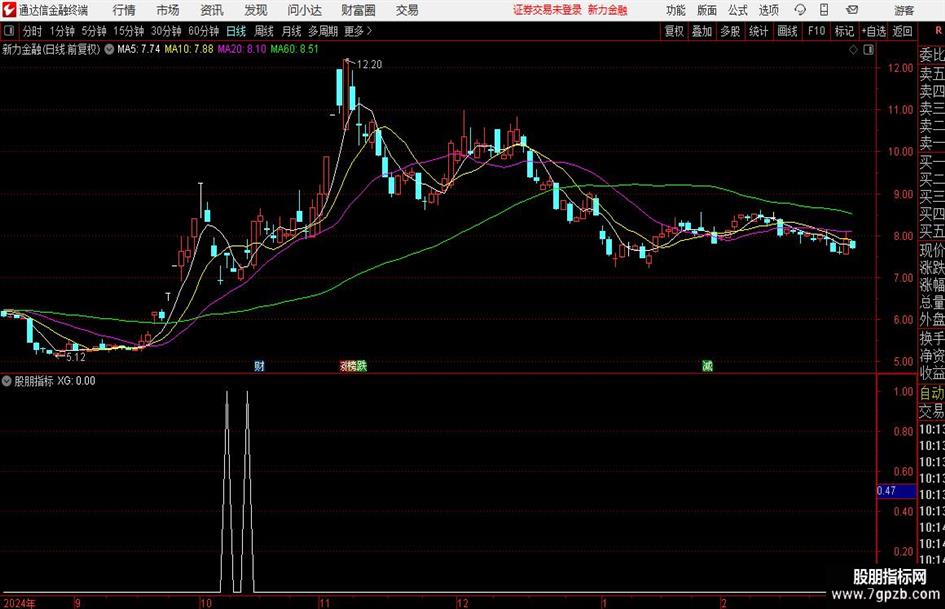This screenshot has height=609, width=945.
Task: Click the 复权 toolbar button
Action: click(x=674, y=31)
